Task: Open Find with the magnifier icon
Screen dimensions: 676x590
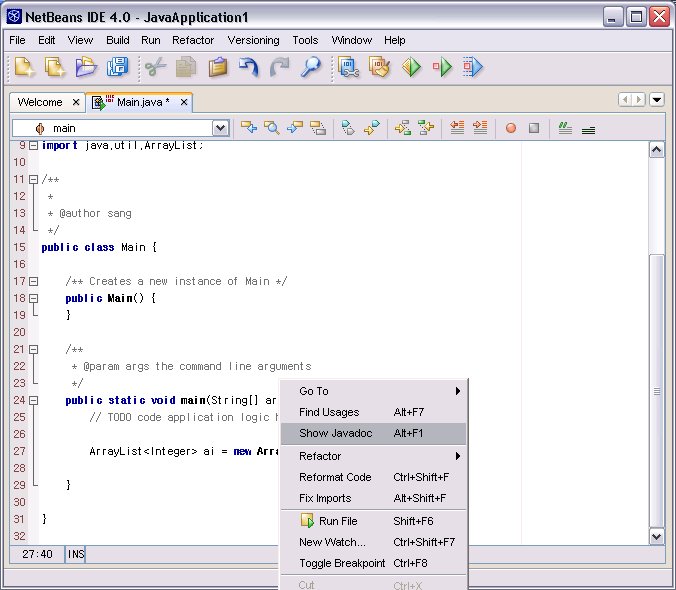Action: 310,67
